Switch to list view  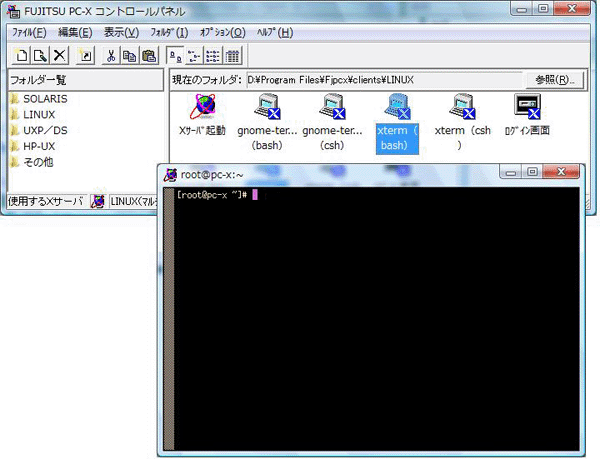click(213, 56)
